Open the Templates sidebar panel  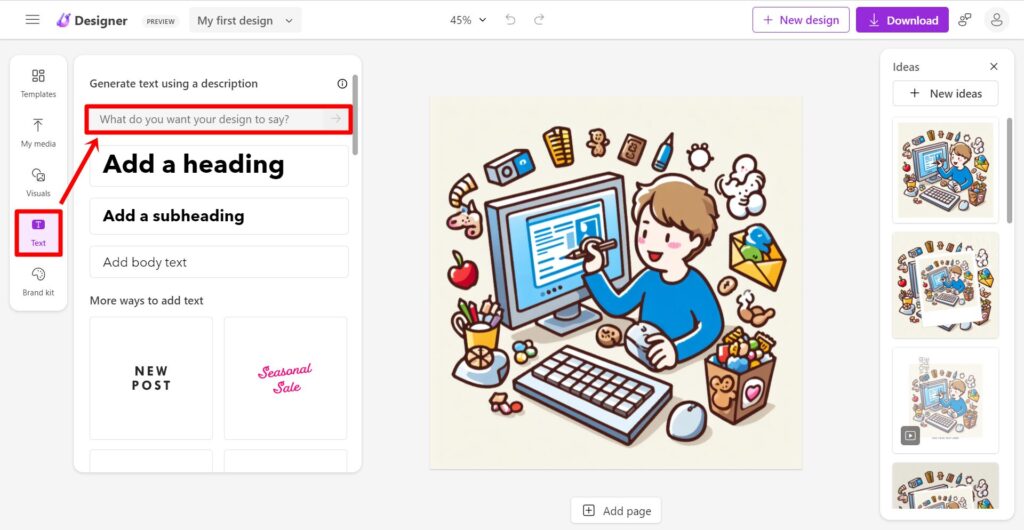(x=39, y=83)
